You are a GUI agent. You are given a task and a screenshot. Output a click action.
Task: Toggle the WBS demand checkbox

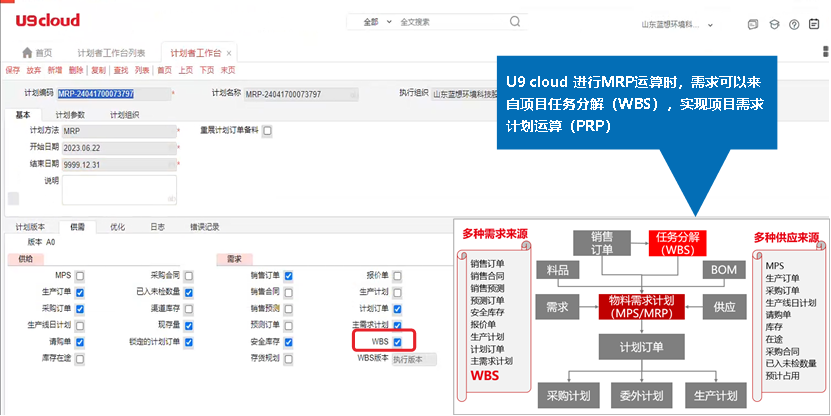pyautogui.click(x=397, y=342)
